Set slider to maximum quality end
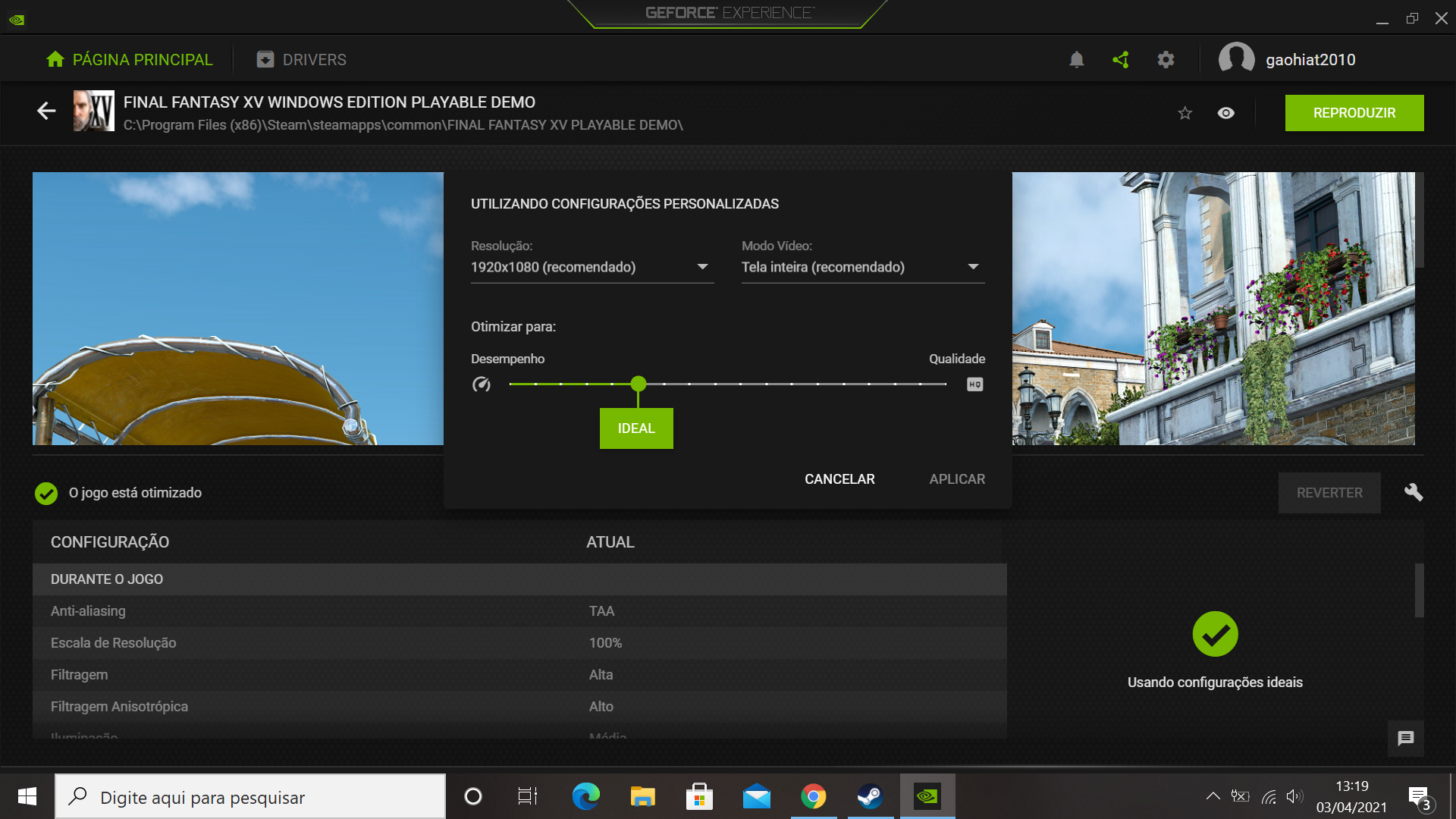Image resolution: width=1456 pixels, height=819 pixels. click(x=946, y=384)
